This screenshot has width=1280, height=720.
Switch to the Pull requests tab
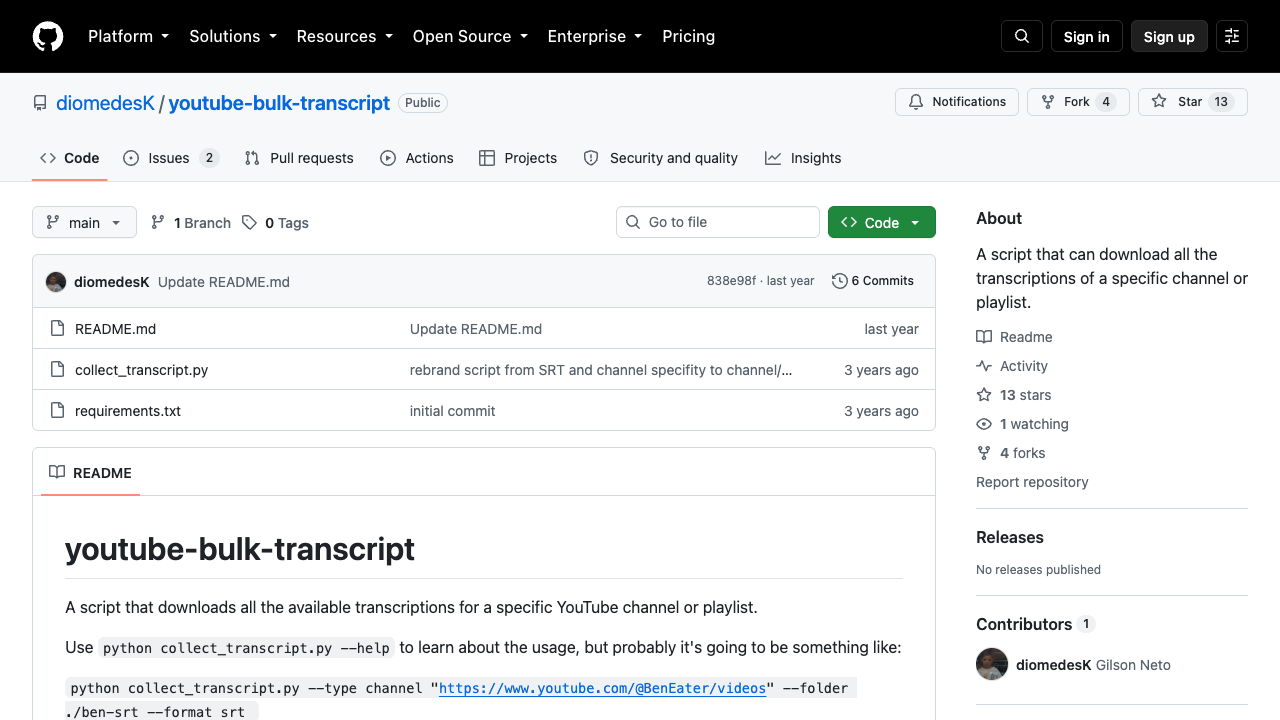click(x=299, y=158)
